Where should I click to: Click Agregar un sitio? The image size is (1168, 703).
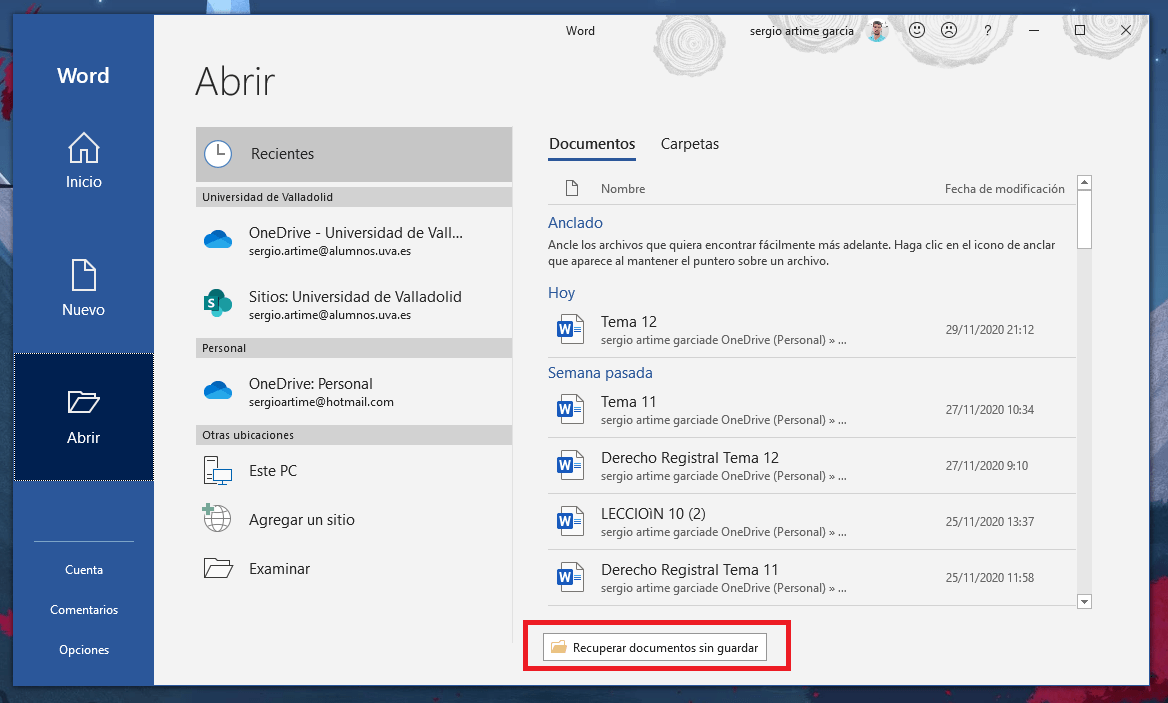pyautogui.click(x=301, y=520)
